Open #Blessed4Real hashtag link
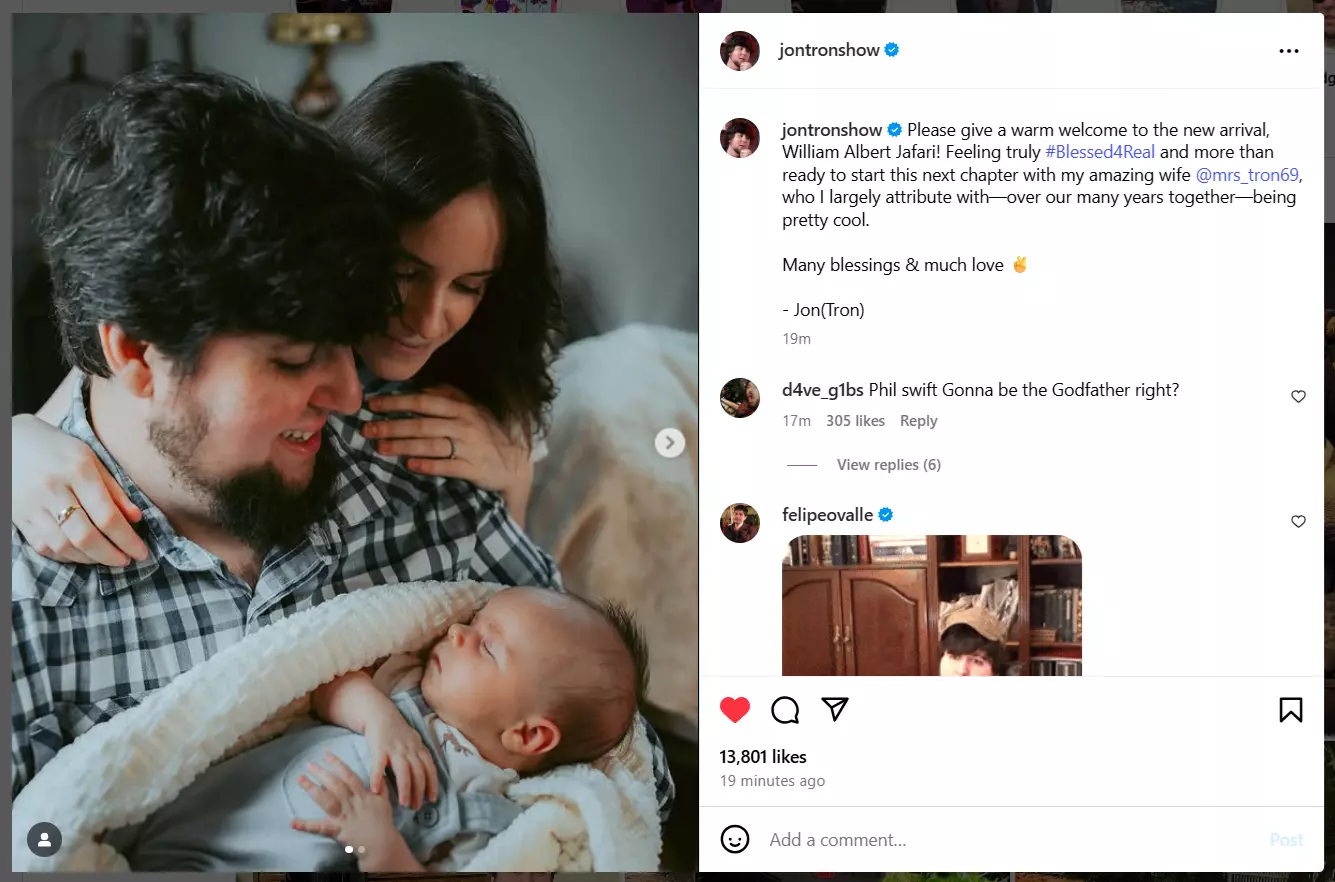The width and height of the screenshot is (1335, 882). (x=1100, y=152)
